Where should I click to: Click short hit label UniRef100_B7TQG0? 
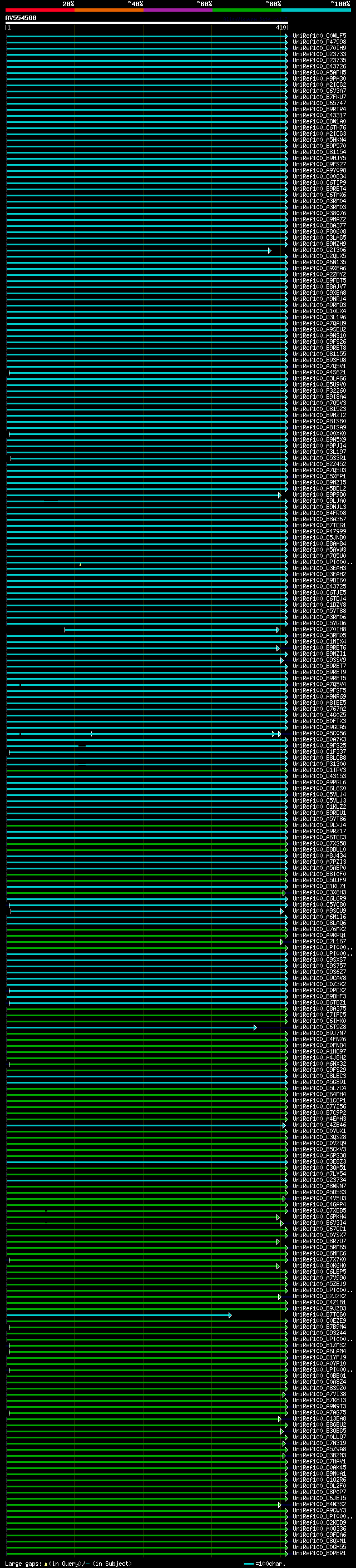click(319, 1315)
